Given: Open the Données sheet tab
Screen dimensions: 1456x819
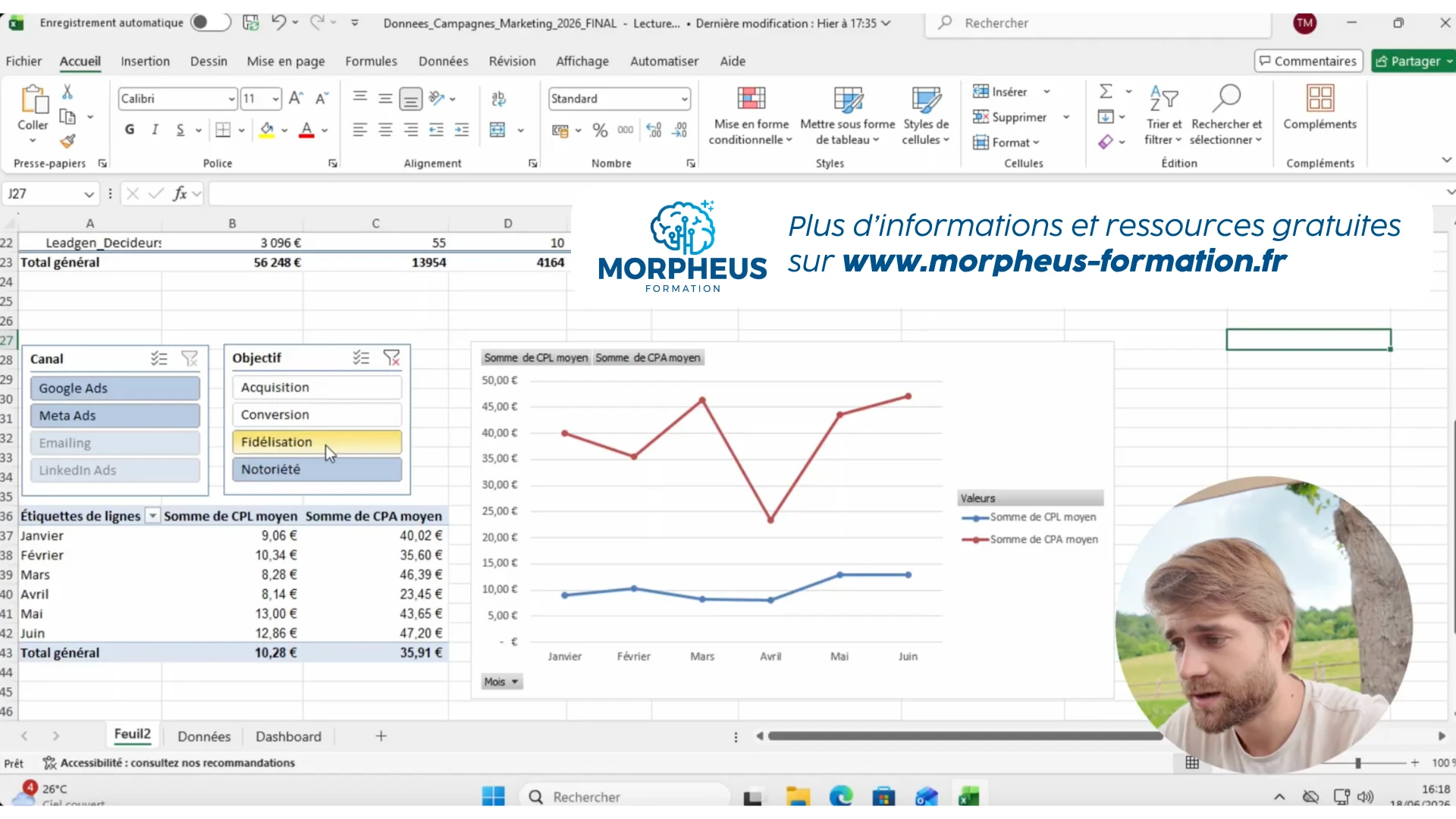Looking at the screenshot, I should [204, 736].
